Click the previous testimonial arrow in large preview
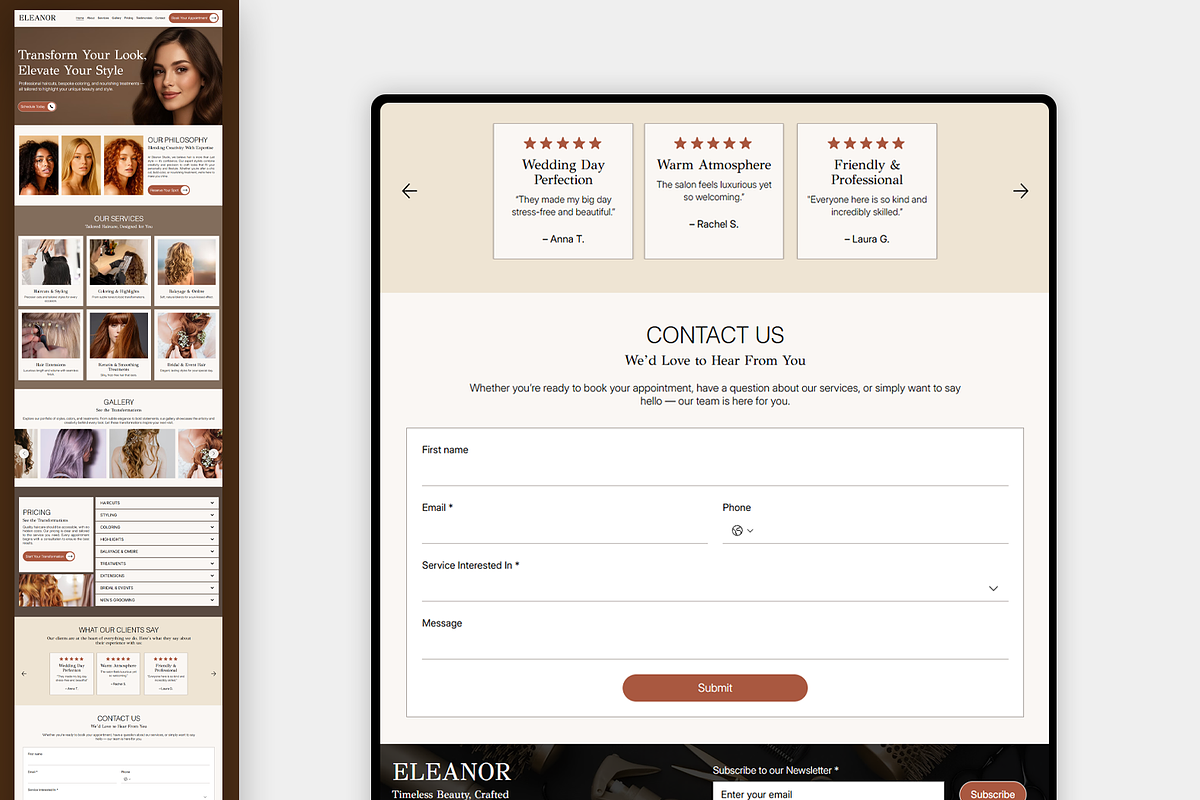 pos(409,191)
